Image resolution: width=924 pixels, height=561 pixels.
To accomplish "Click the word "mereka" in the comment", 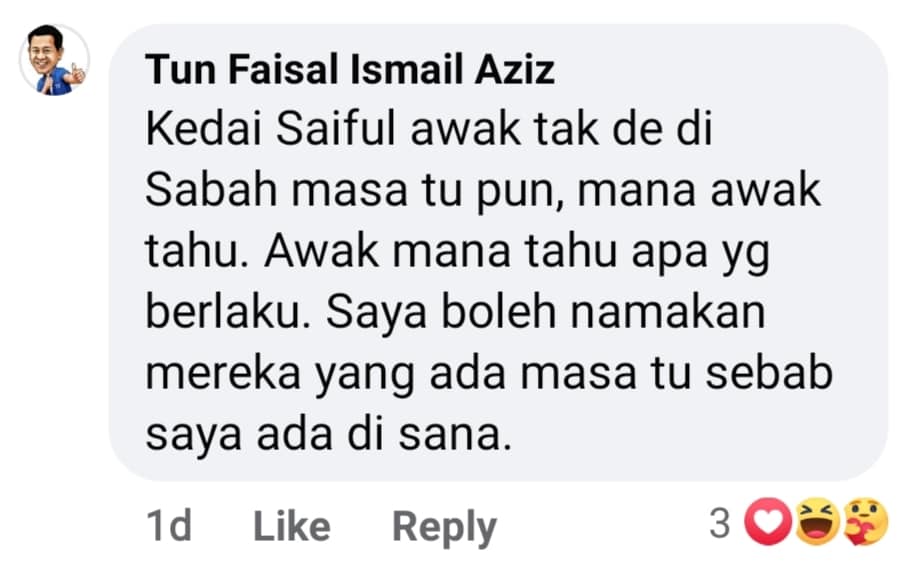I will tap(223, 374).
